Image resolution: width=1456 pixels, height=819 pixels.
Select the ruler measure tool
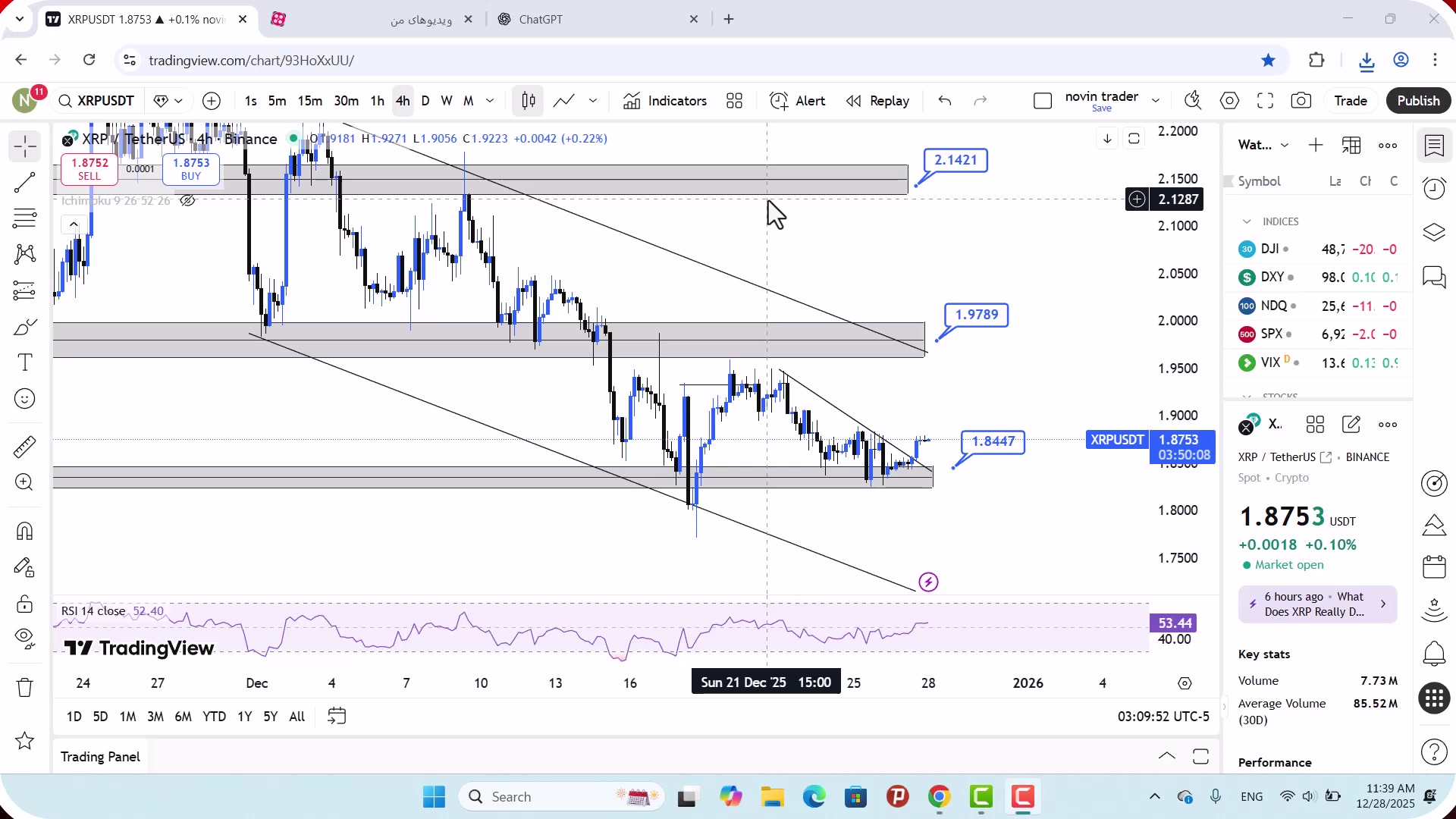pos(25,447)
